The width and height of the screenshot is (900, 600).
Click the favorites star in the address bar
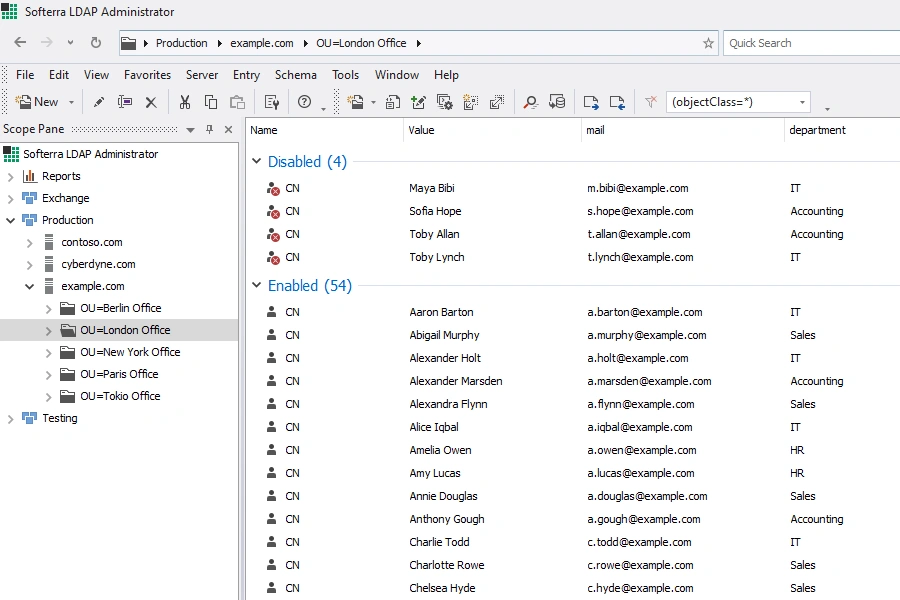(707, 43)
